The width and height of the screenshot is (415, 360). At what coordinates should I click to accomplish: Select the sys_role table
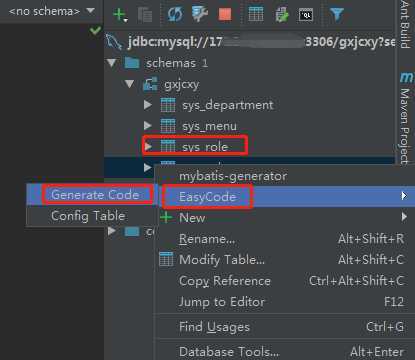click(205, 146)
